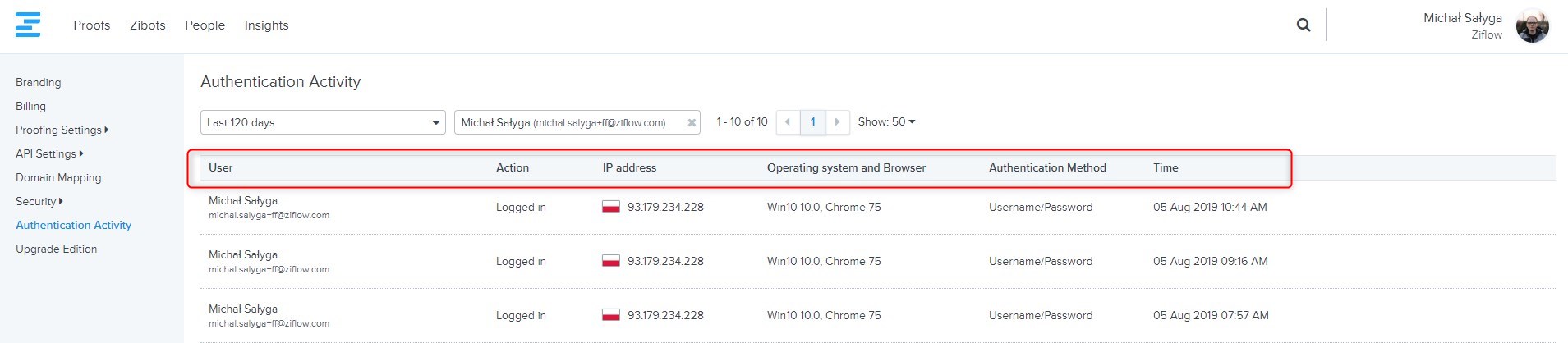Go to next page arrow

click(837, 122)
